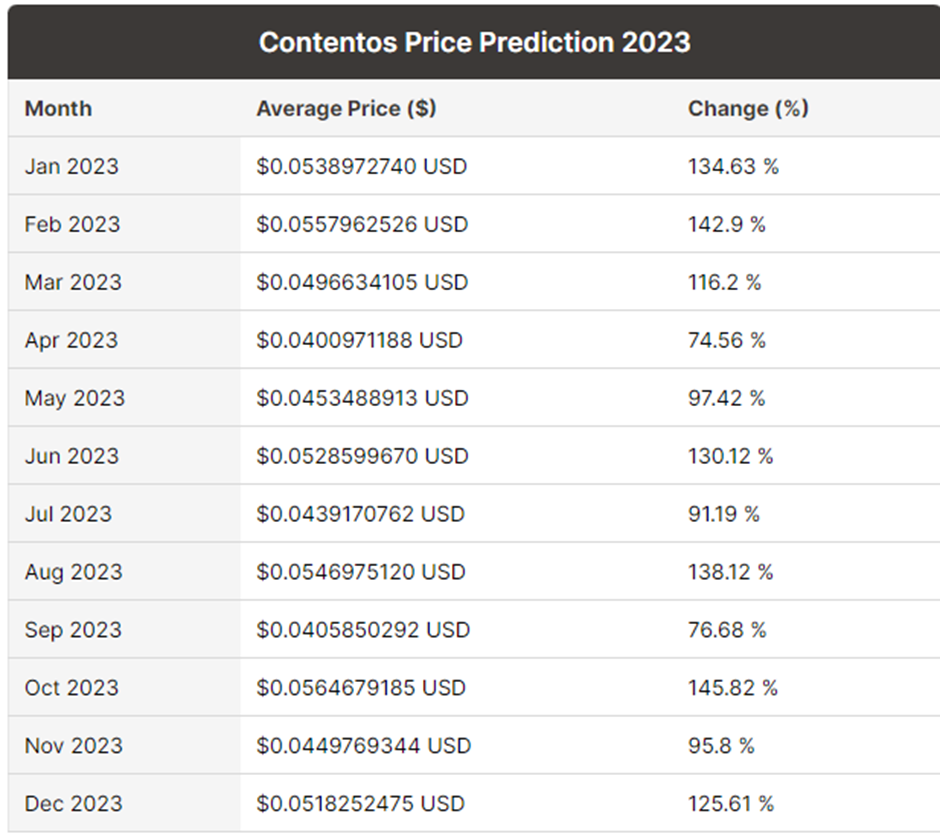Viewport: 940px width, 837px height.
Task: Click the Dec 2023 month cell
Action: point(73,804)
